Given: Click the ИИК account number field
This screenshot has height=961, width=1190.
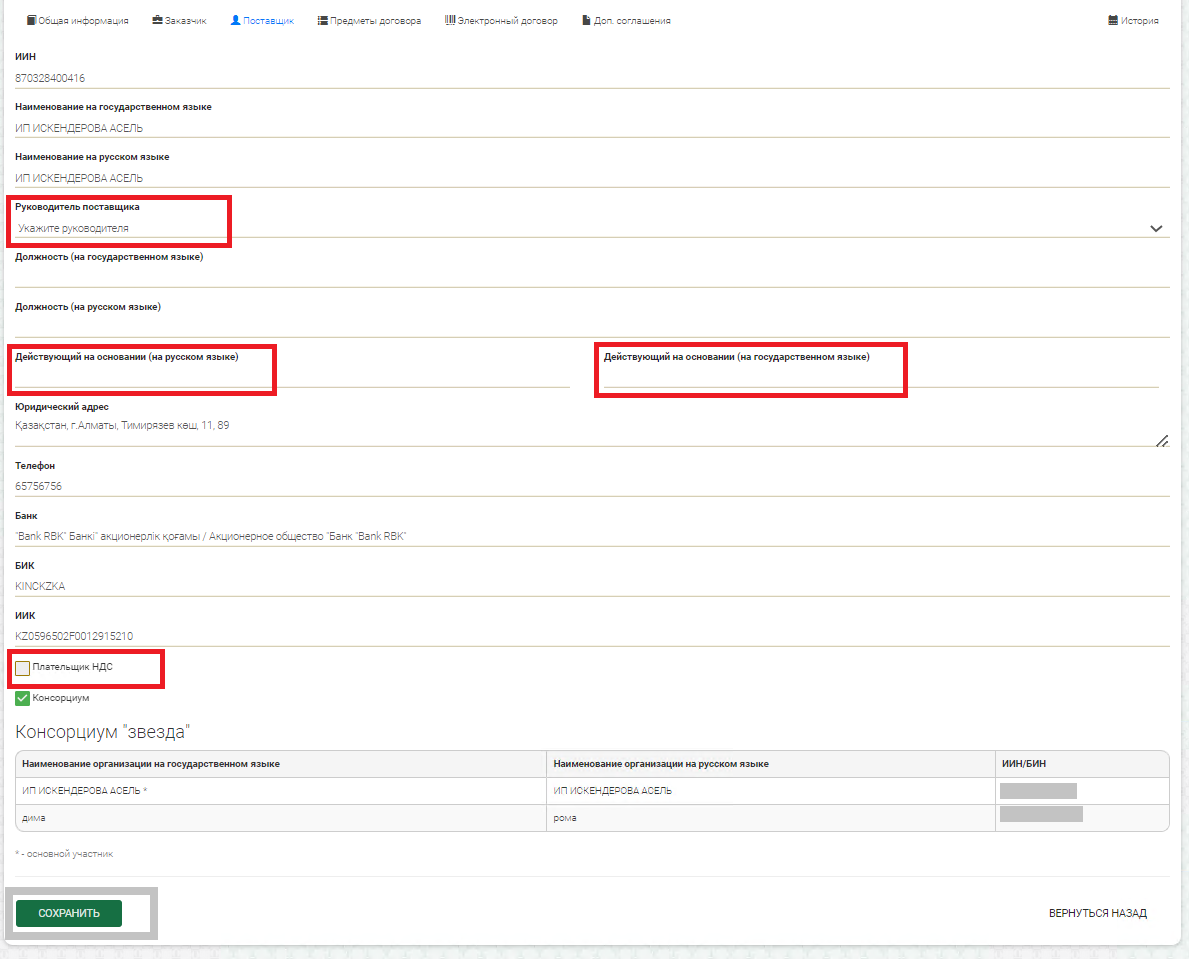Looking at the screenshot, I should [590, 636].
